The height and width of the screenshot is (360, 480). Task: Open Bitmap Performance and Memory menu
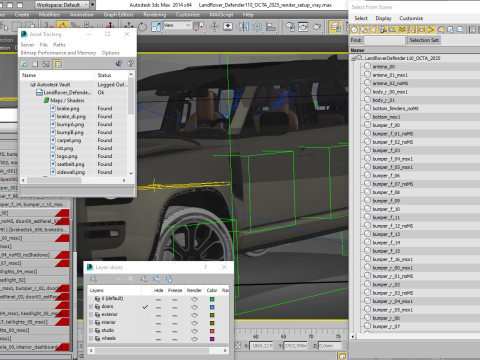click(58, 53)
